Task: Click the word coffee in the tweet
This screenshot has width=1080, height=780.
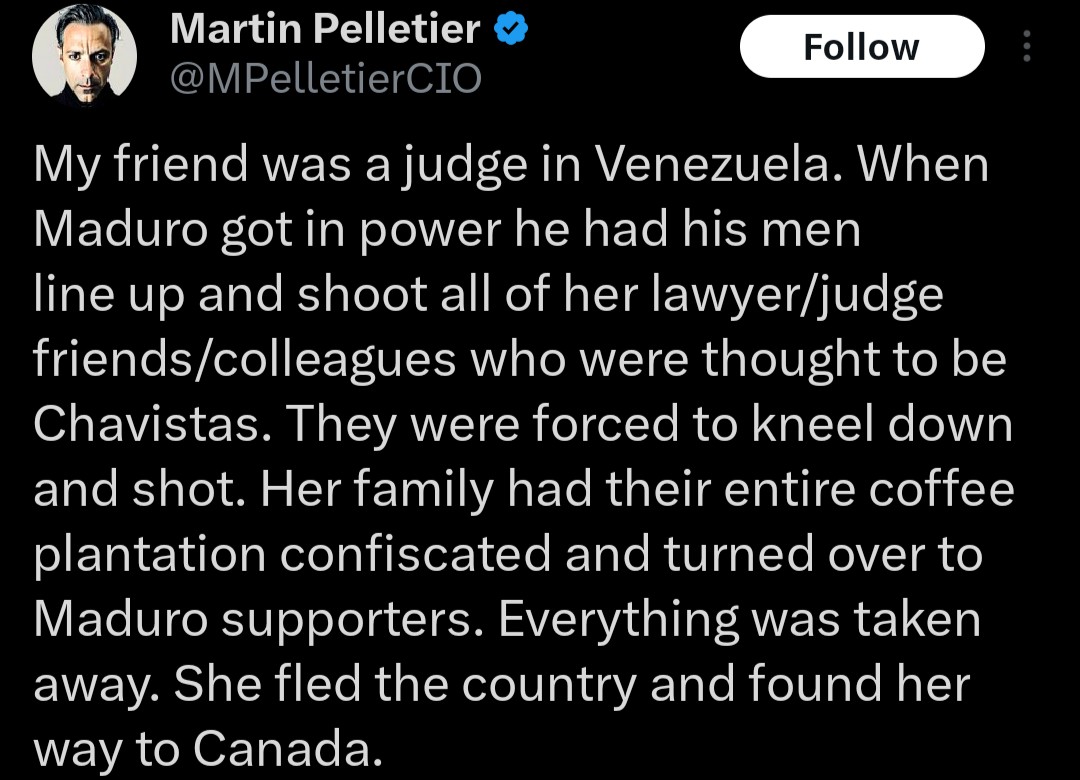Action: coord(948,490)
